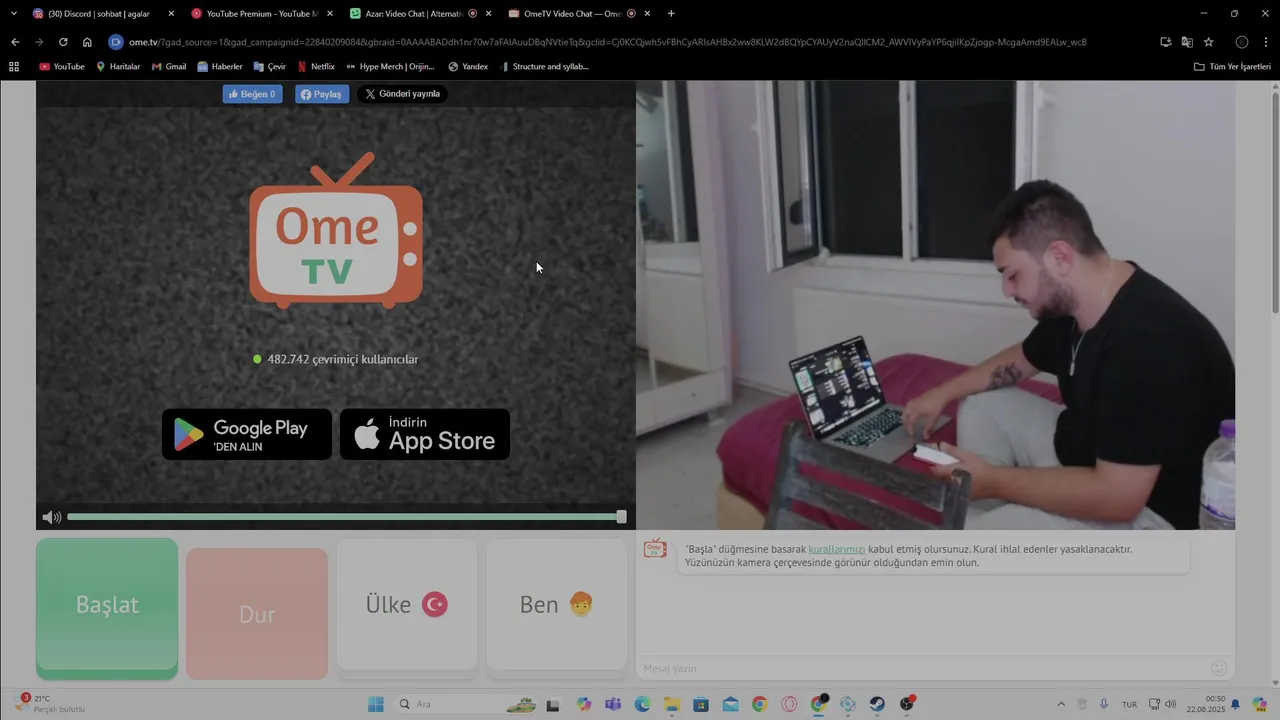This screenshot has width=1280, height=720.
Task: Expand the Tüm Yer İşaretleri folder
Action: tap(1232, 67)
